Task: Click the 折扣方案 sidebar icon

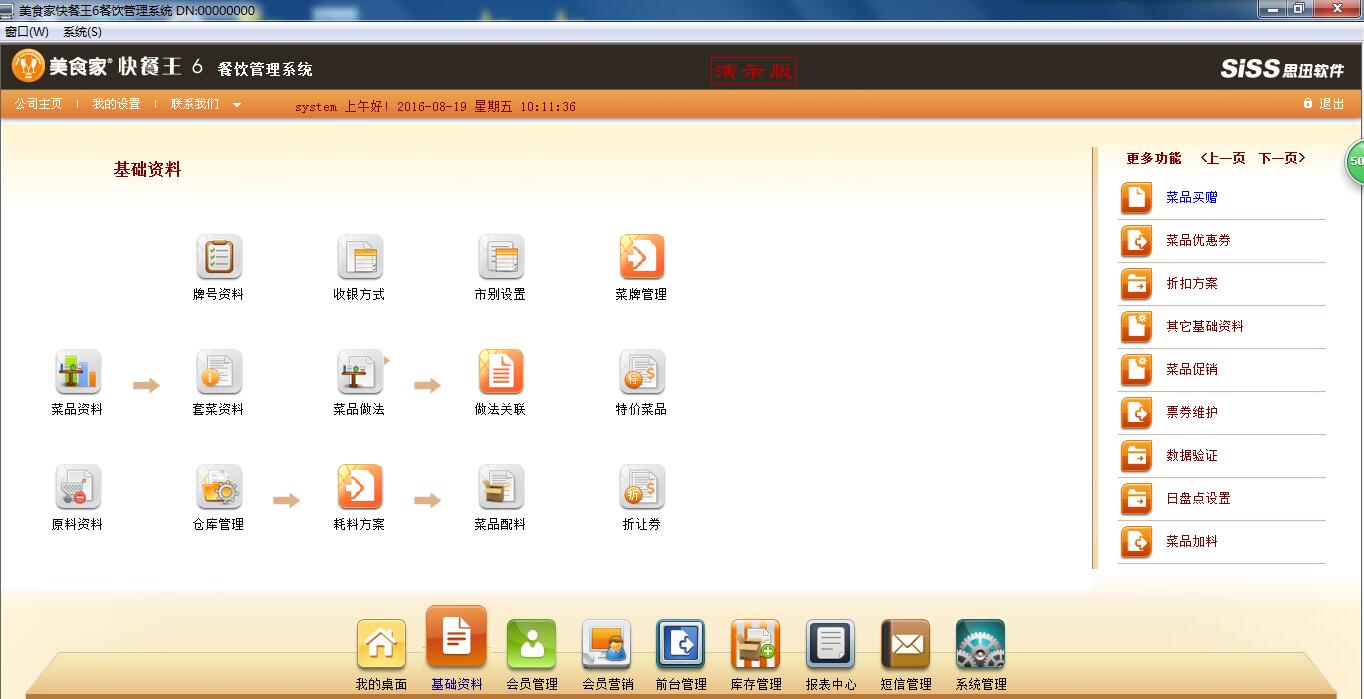Action: point(1137,284)
